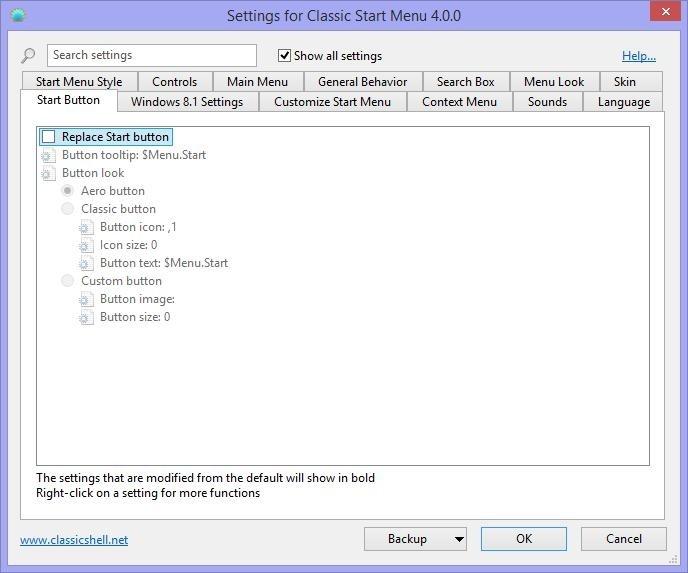The image size is (688, 573).
Task: Open the Windows 8.1 Settings tab
Action: [x=187, y=102]
